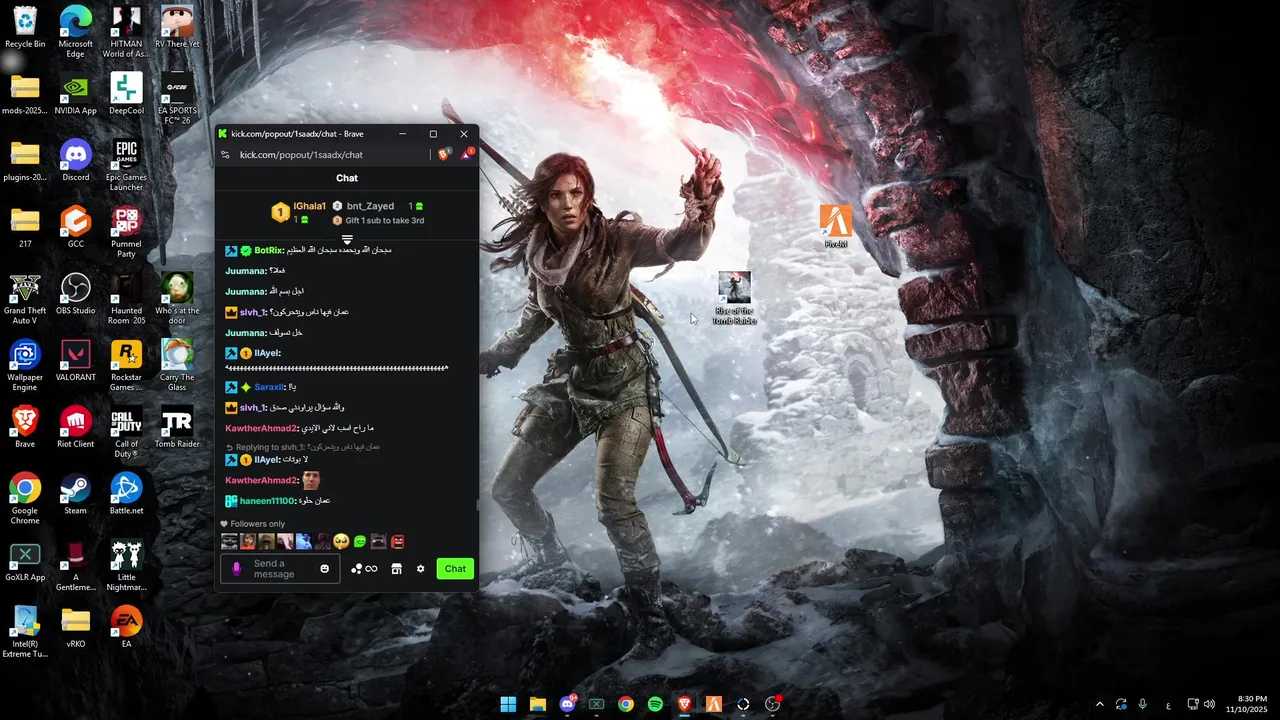This screenshot has width=1280, height=720.
Task: Select the FiveM desktop shortcut
Action: click(836, 227)
